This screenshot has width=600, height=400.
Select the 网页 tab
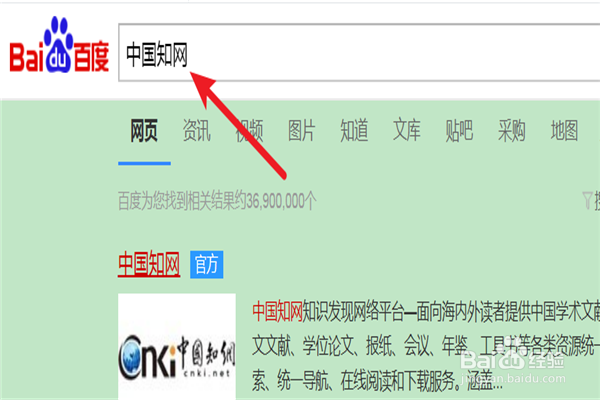click(x=144, y=130)
